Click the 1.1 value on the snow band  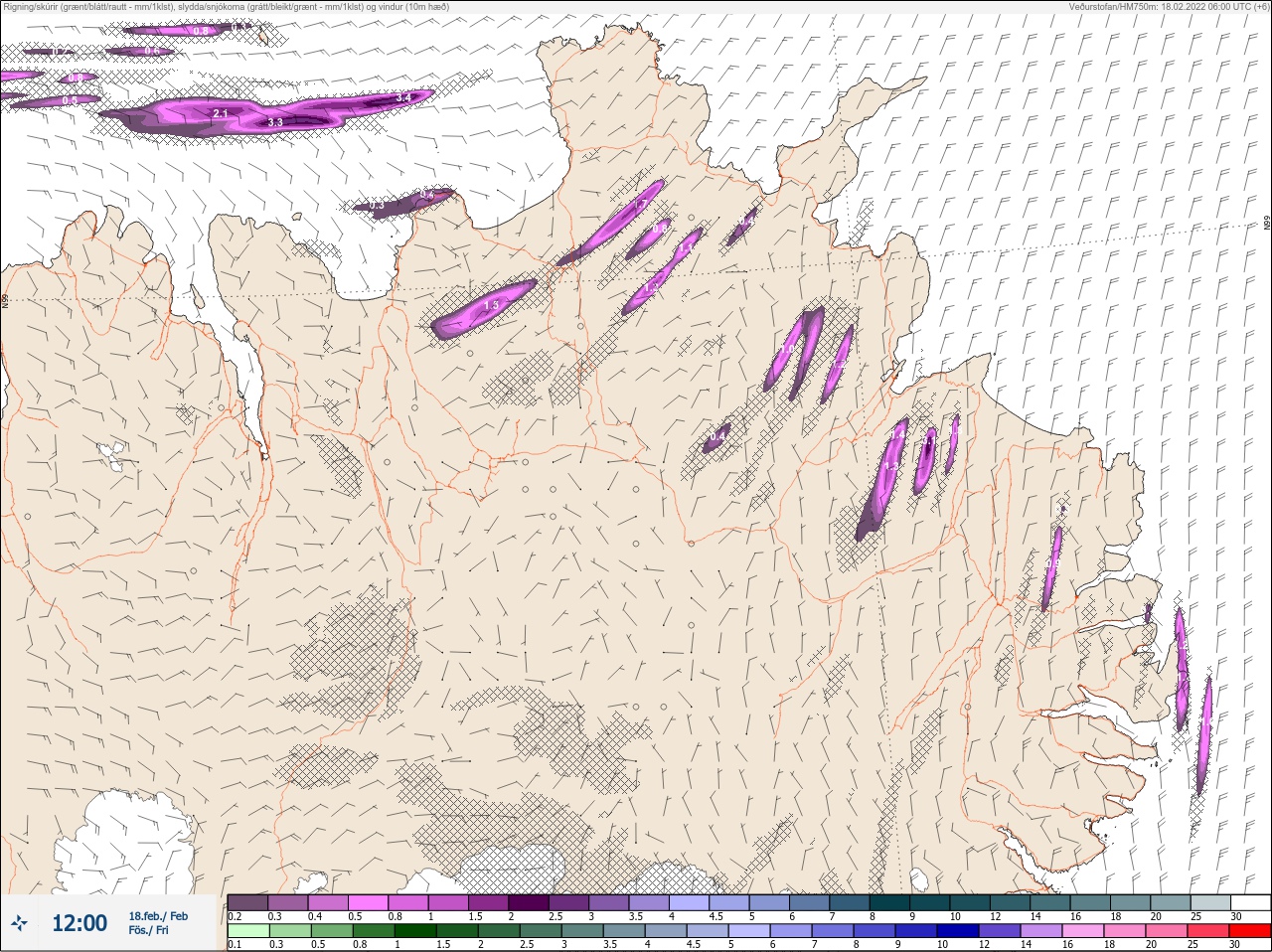pos(687,246)
